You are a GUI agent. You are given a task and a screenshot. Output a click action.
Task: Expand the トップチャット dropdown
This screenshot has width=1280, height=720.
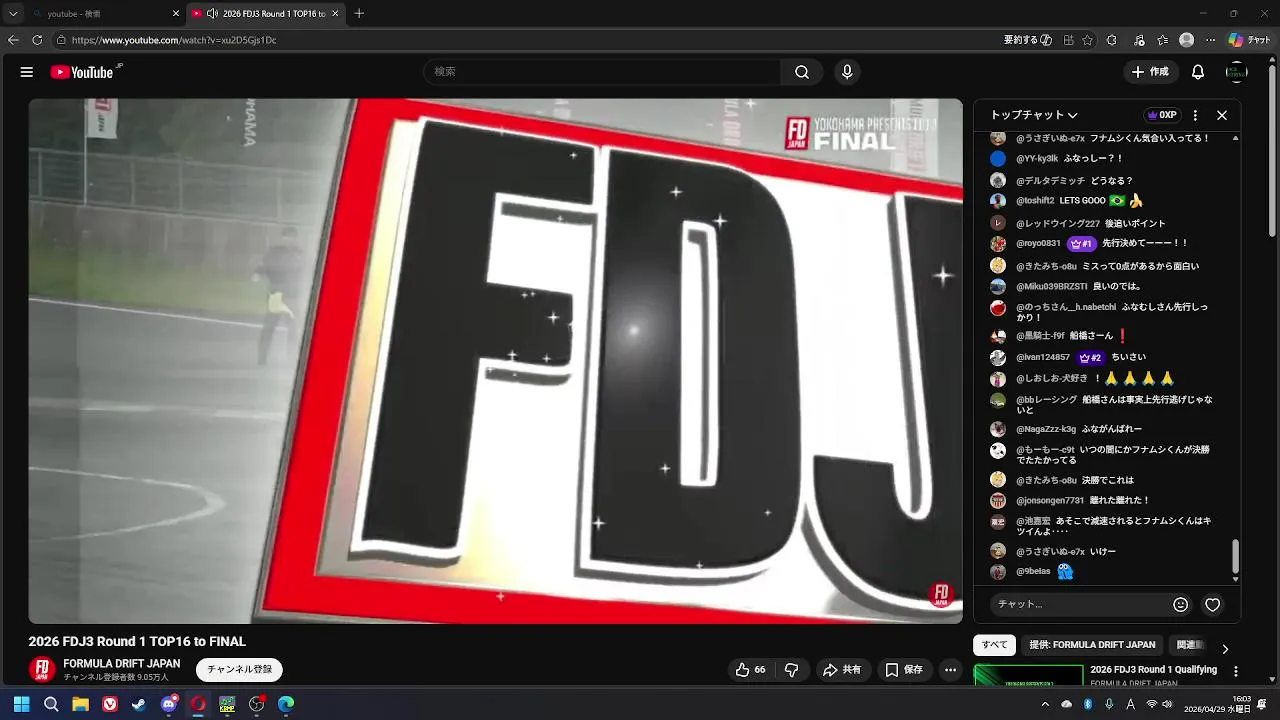1034,115
